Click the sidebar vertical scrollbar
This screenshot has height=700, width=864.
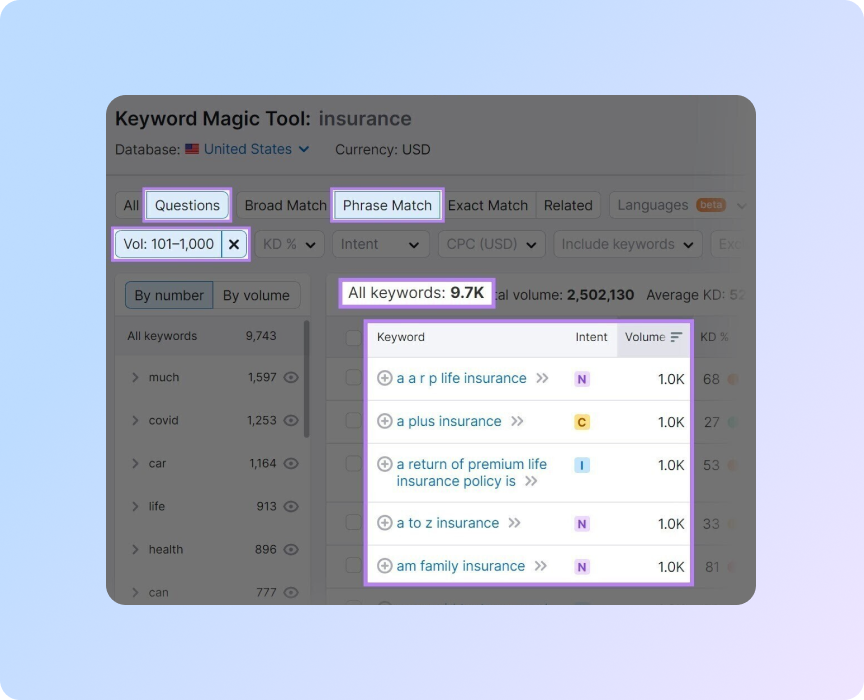click(x=306, y=380)
